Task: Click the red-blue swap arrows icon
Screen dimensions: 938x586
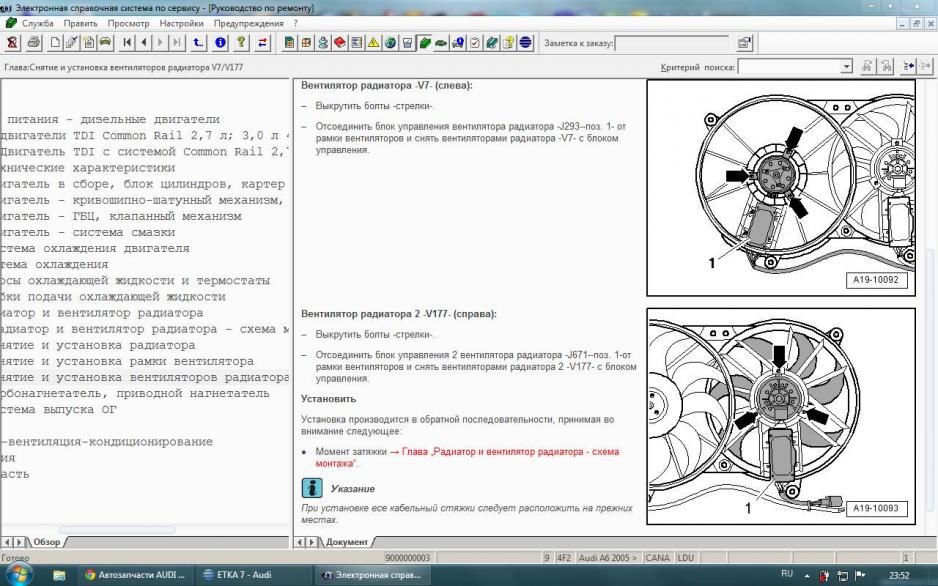Action: 263,43
